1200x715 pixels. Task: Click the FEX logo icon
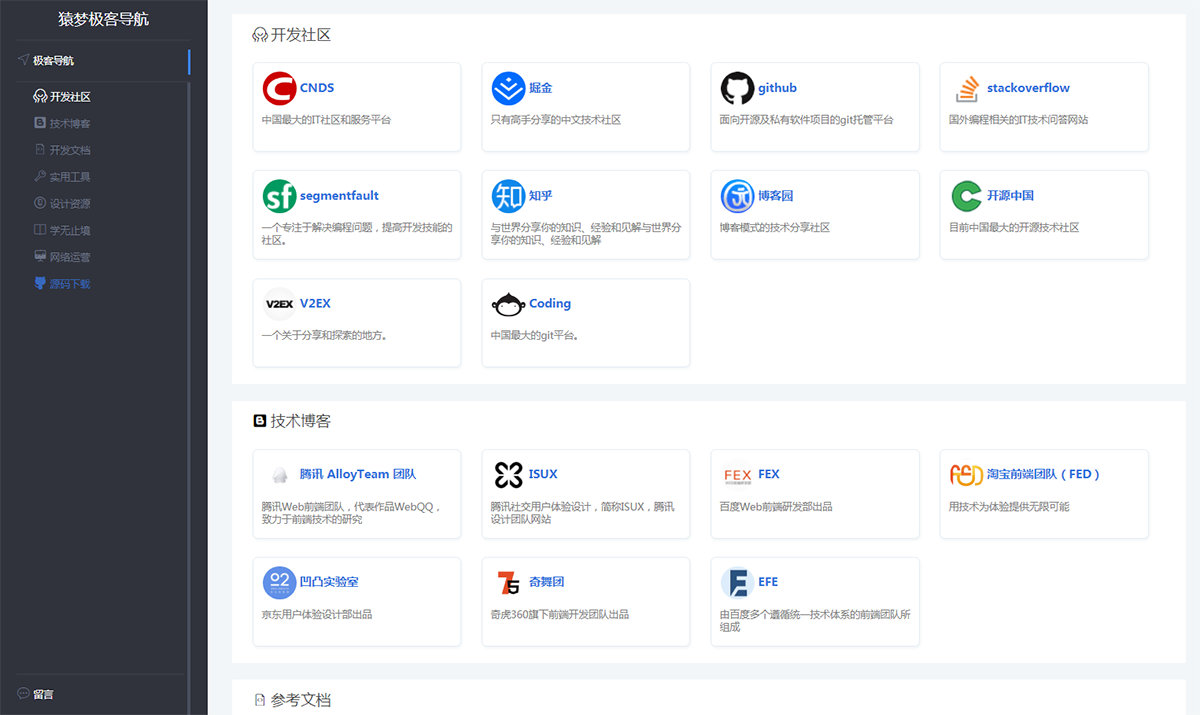(737, 474)
